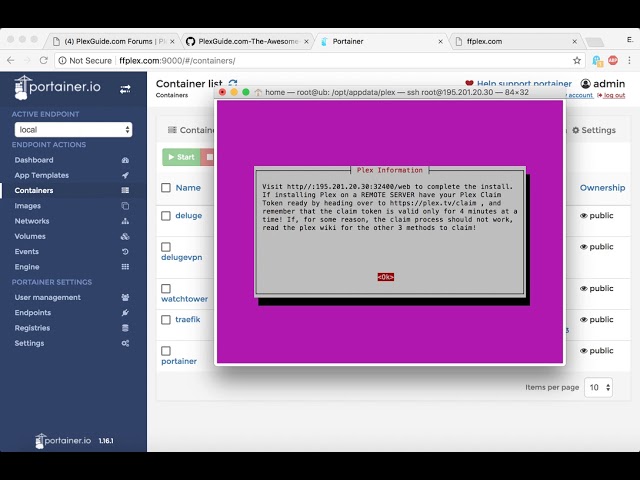The image size is (640, 480).
Task: Click the admin user avatar icon
Action: [x=585, y=84]
